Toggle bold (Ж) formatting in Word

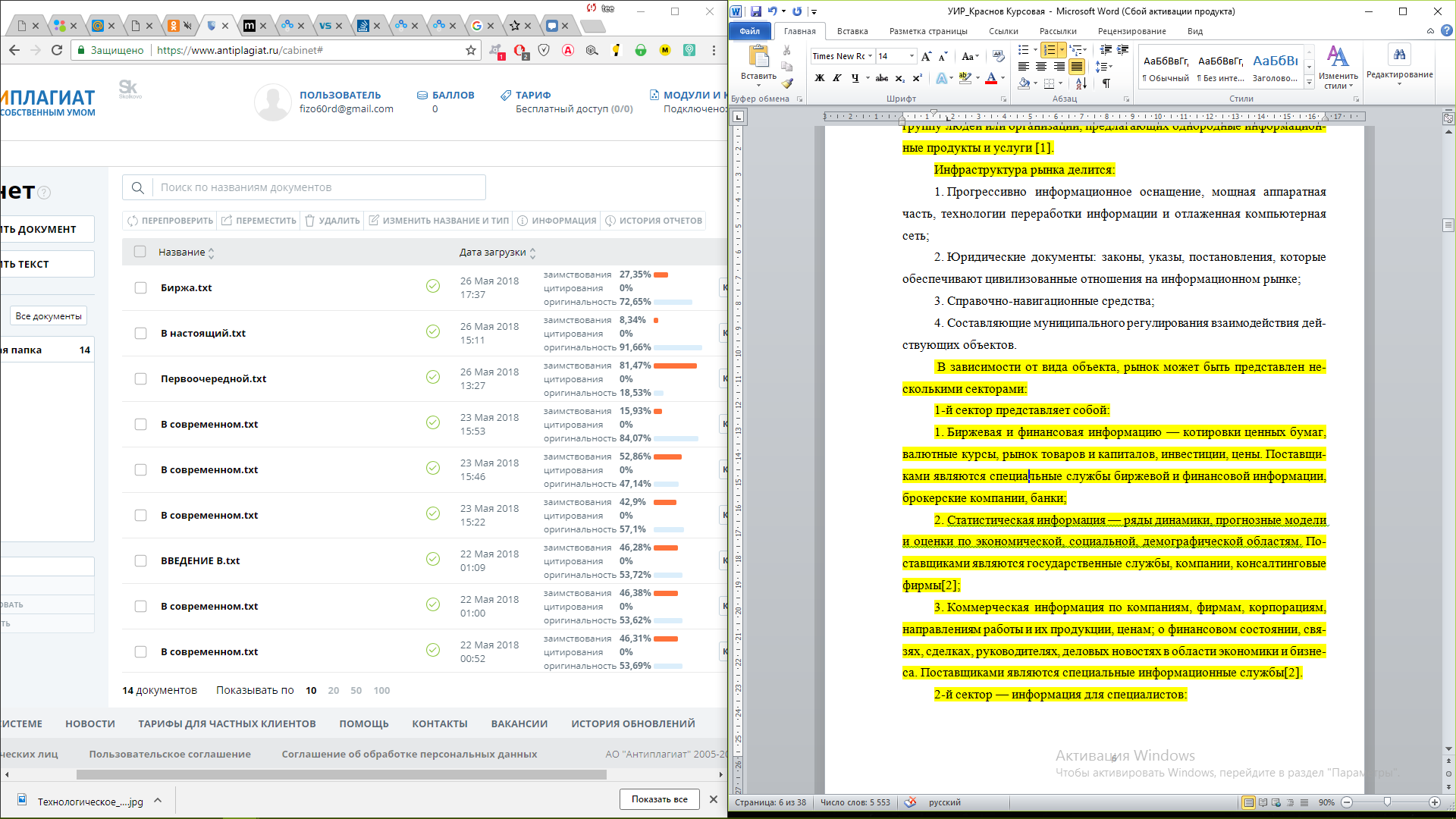(819, 78)
